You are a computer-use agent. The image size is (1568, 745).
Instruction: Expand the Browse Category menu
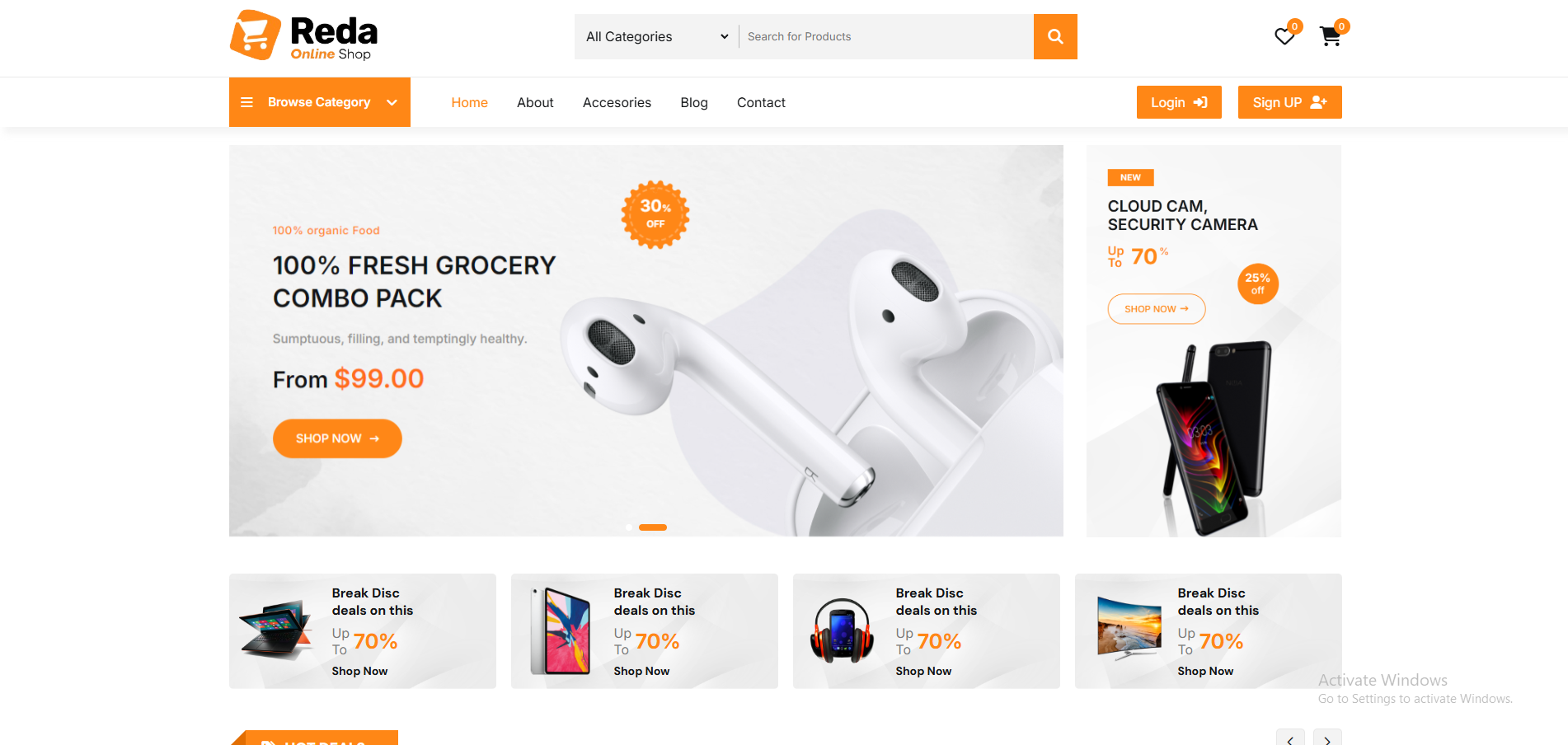click(x=320, y=102)
